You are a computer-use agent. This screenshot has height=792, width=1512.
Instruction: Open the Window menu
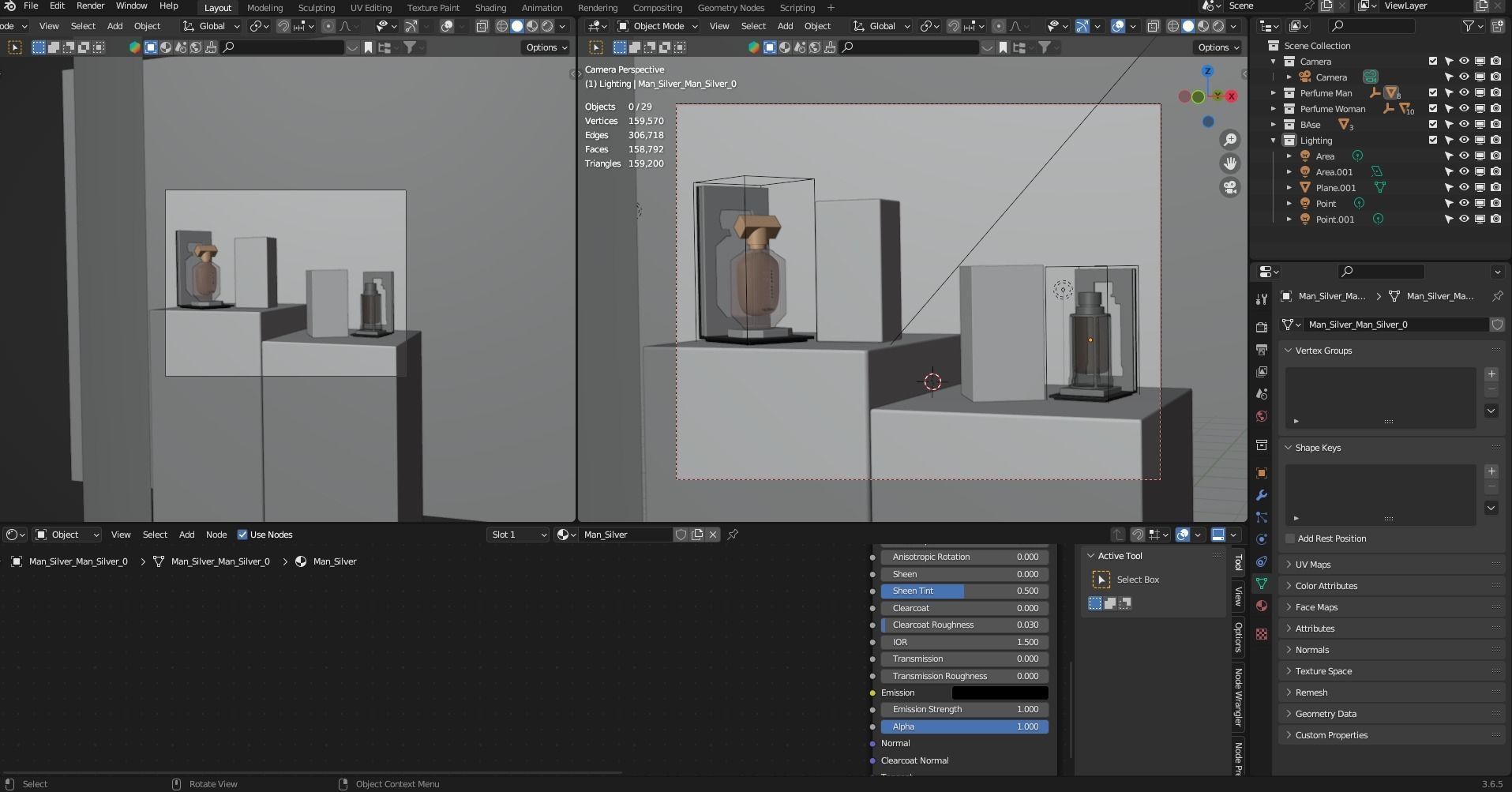(x=131, y=6)
